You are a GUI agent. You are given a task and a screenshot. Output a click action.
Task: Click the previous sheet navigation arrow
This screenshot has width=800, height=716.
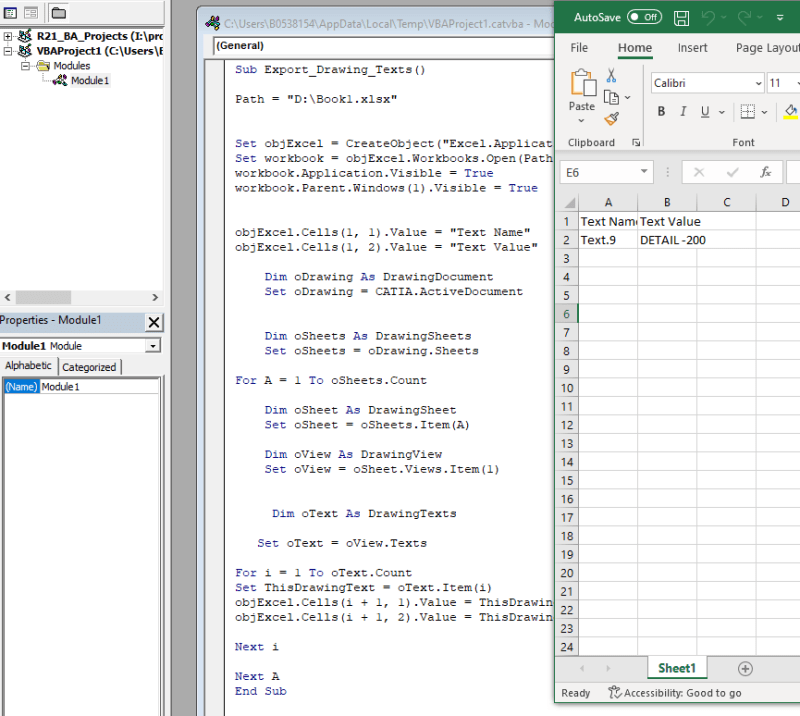coord(582,668)
